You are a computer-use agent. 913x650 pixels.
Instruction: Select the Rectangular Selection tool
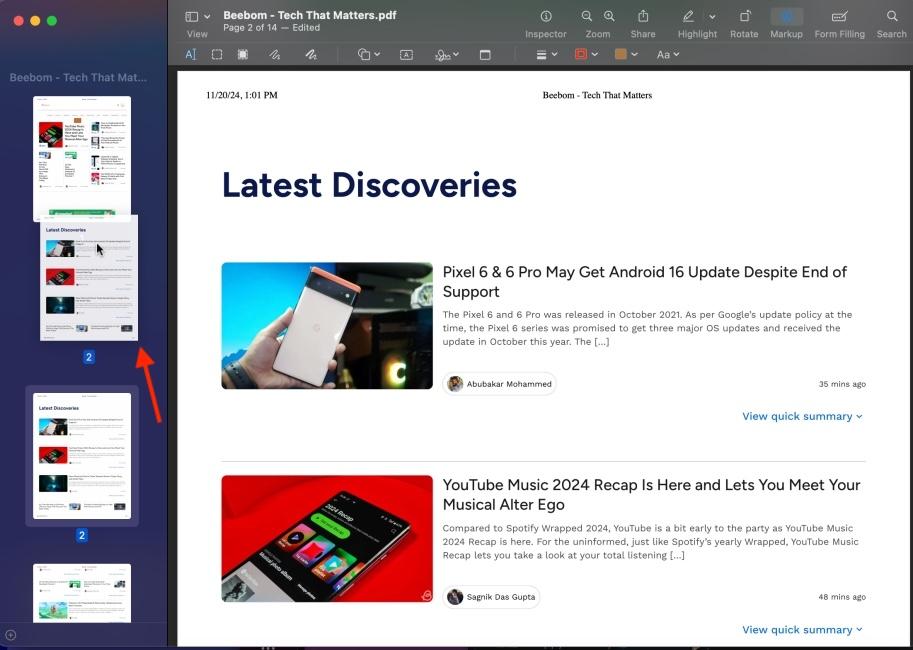pyautogui.click(x=217, y=54)
